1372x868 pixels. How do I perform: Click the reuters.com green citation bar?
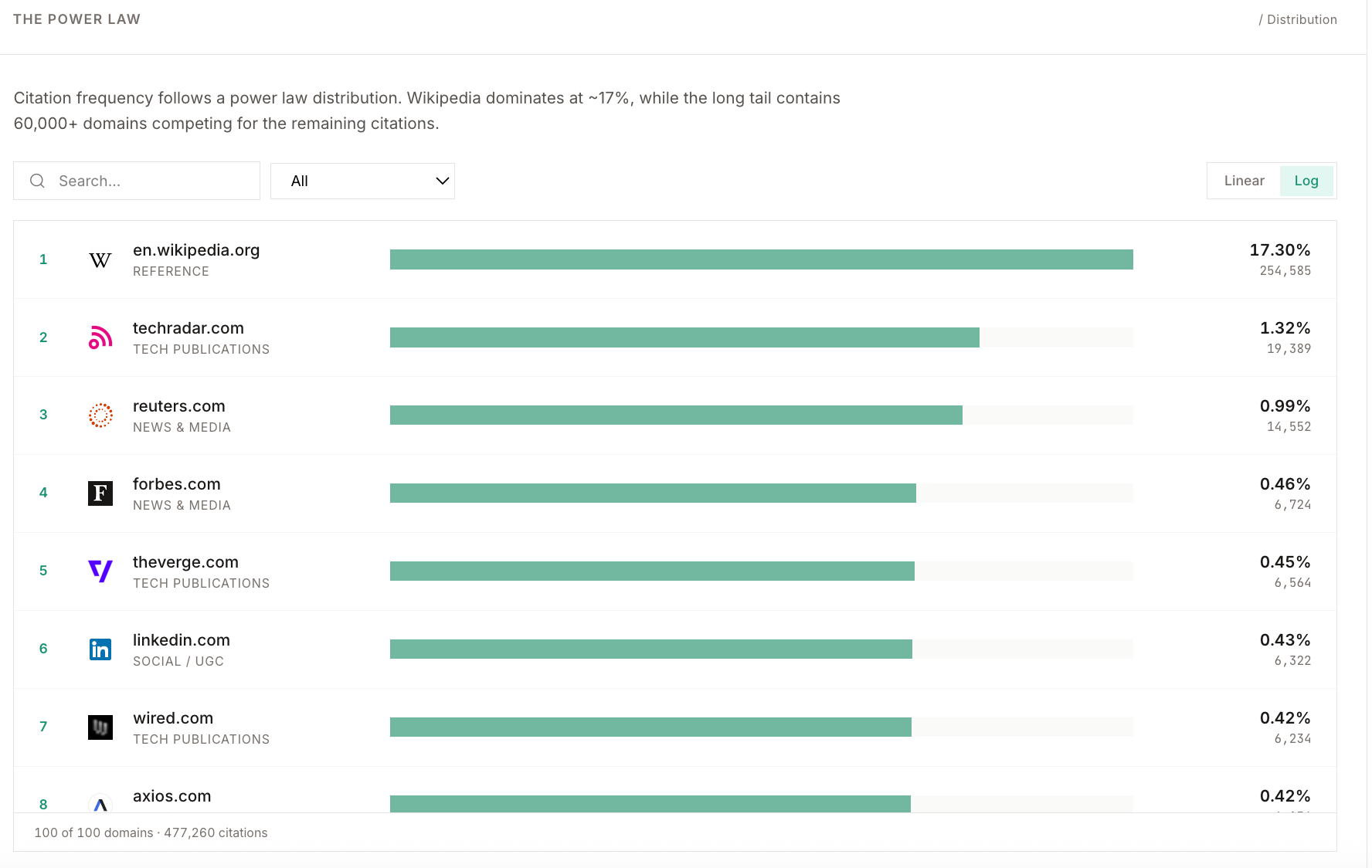click(x=676, y=415)
